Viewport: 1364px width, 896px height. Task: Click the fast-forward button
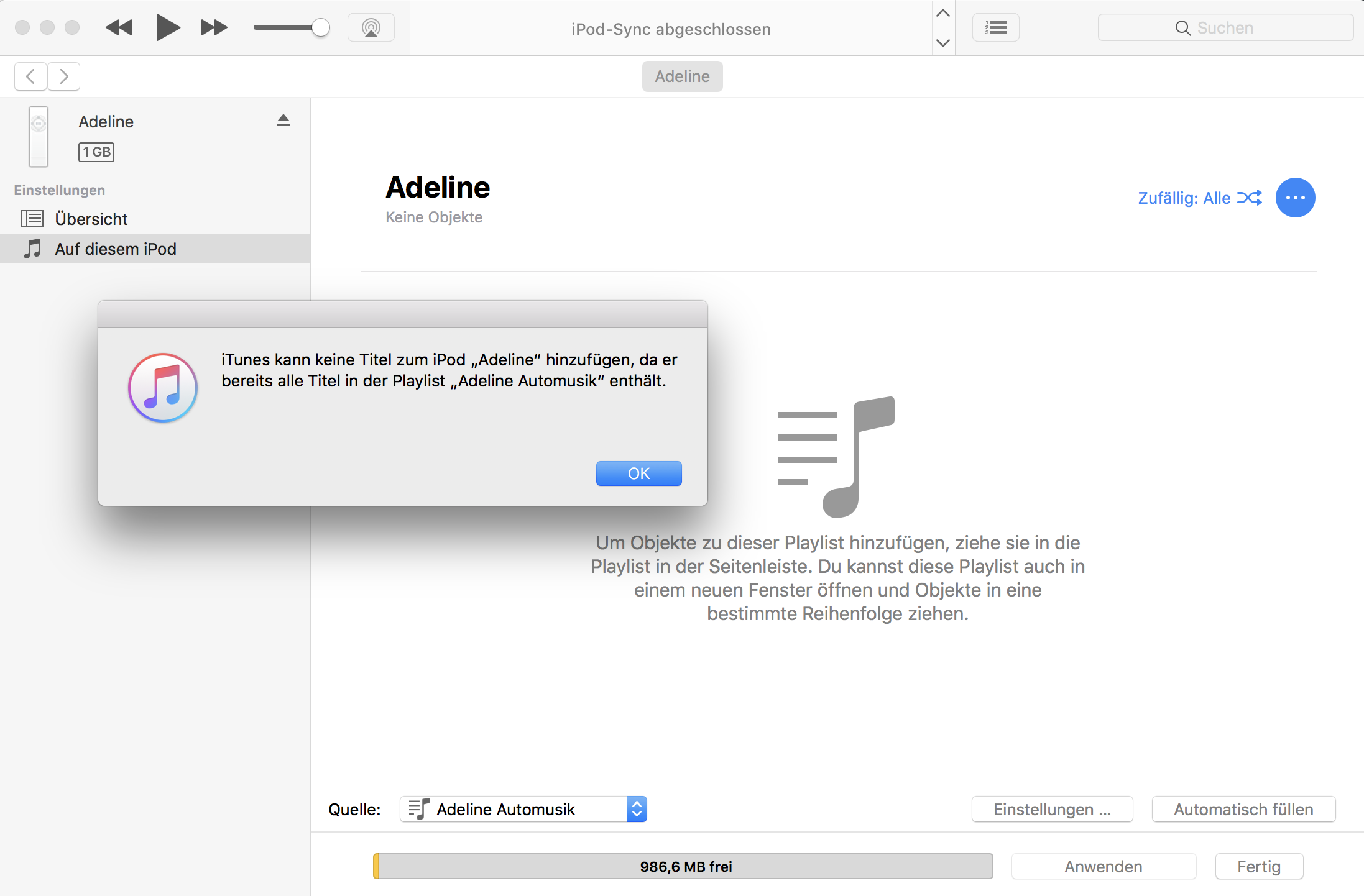click(214, 28)
